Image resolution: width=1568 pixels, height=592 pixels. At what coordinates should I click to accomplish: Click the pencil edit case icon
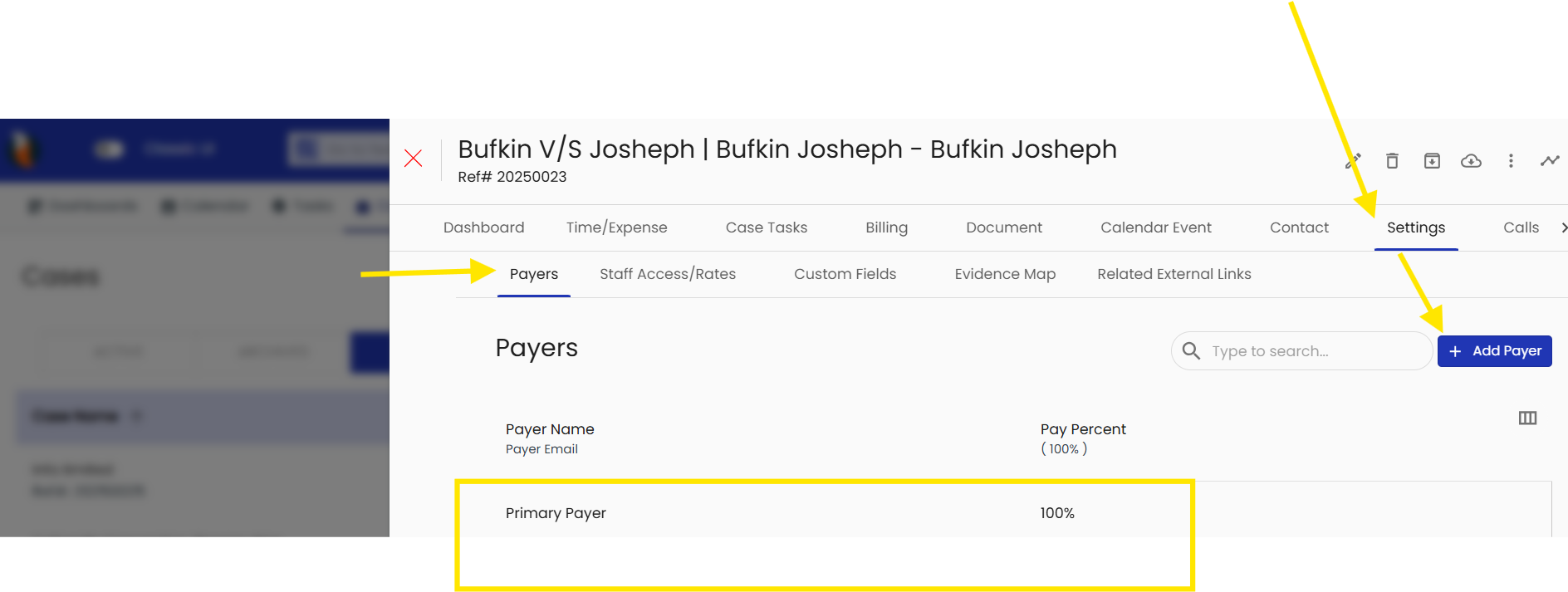point(1353,161)
